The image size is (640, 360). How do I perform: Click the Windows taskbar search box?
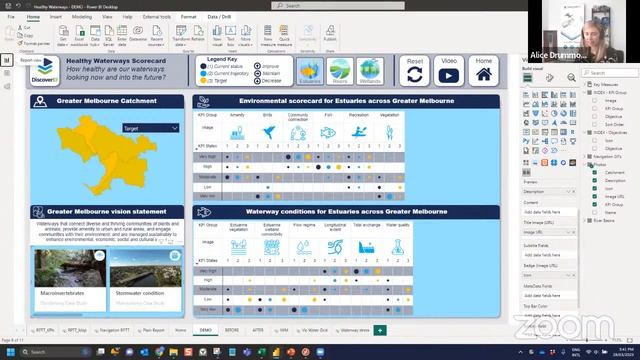tap(56, 352)
